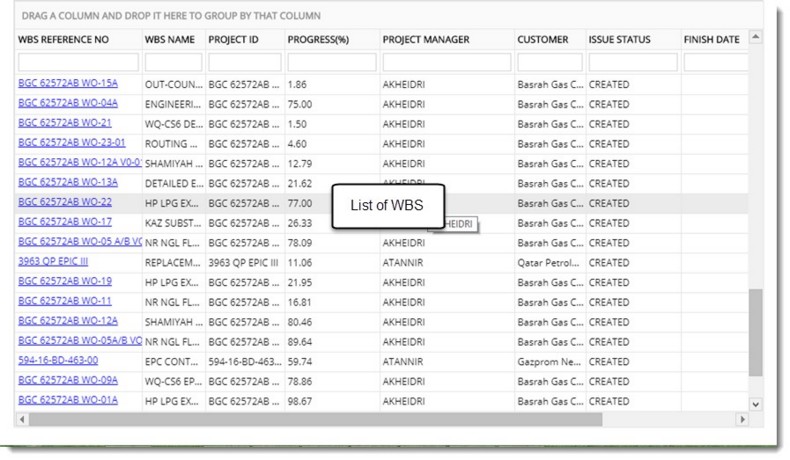Open the BGC 62572AB WO-22 link

pos(65,202)
